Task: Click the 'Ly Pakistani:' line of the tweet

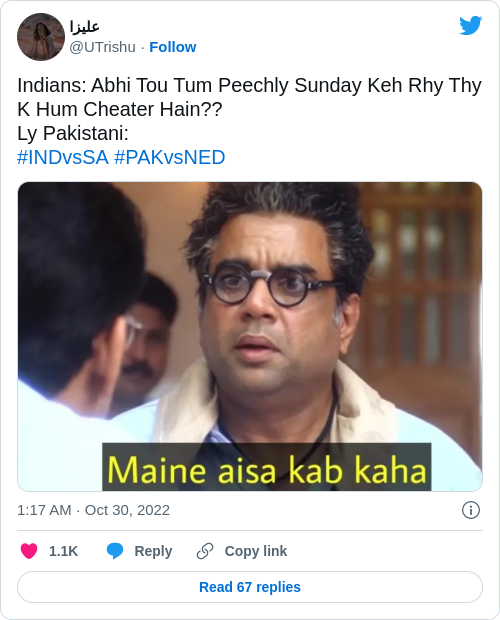Action: point(73,133)
